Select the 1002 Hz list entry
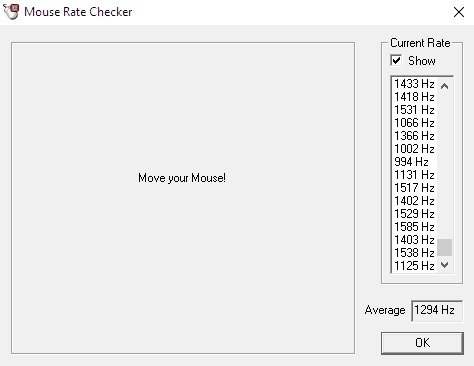The width and height of the screenshot is (474, 366). coord(415,149)
